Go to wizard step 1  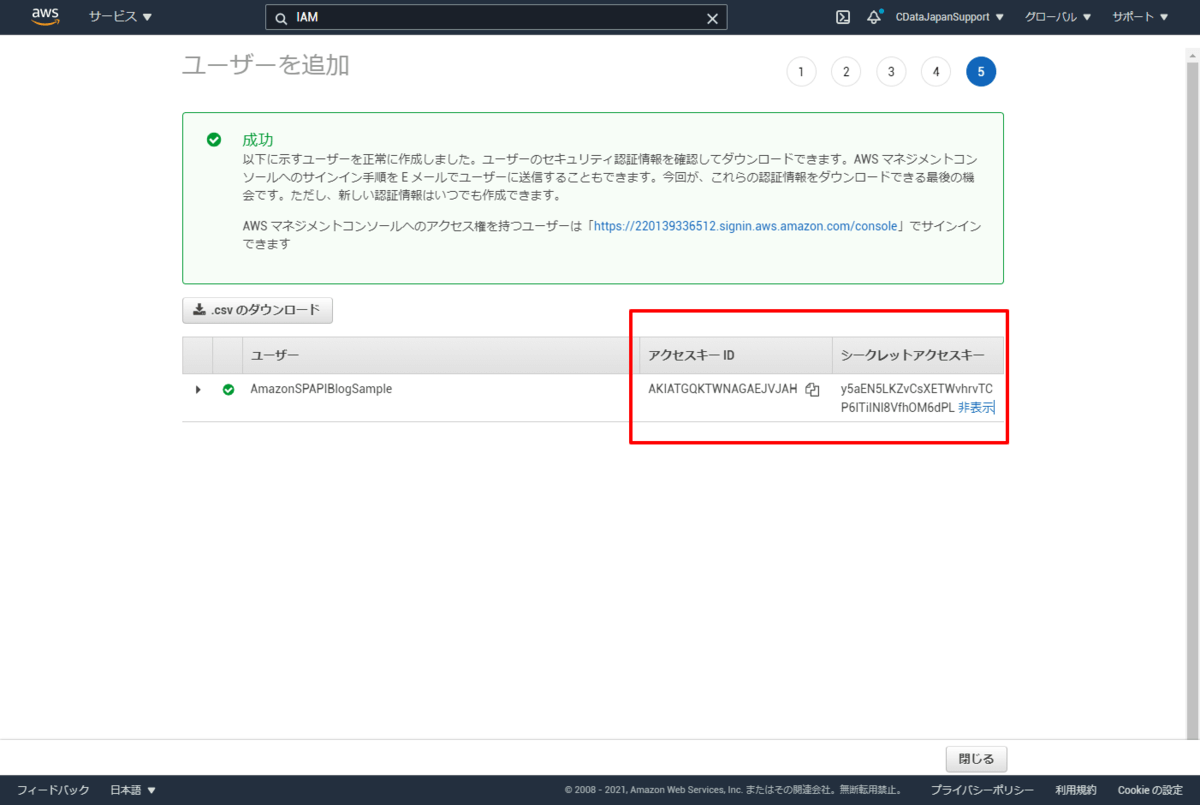pyautogui.click(x=801, y=71)
